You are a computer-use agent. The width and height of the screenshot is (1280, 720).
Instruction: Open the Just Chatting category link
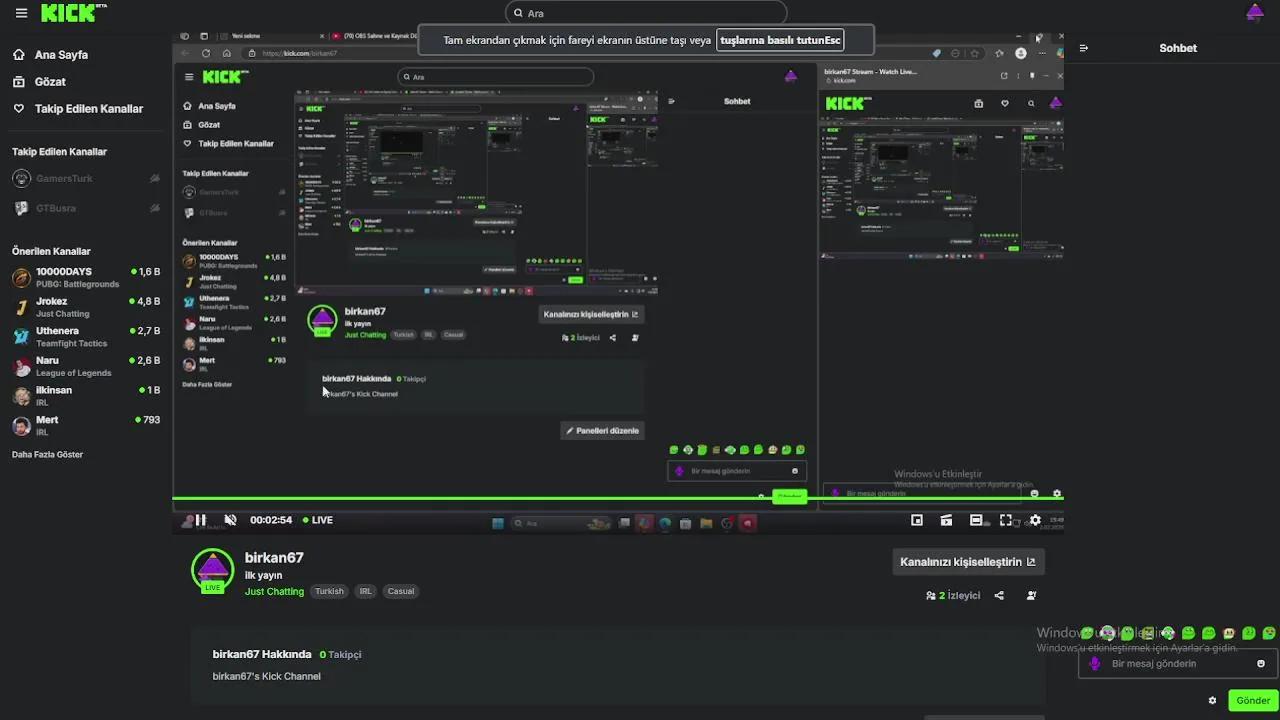click(274, 592)
